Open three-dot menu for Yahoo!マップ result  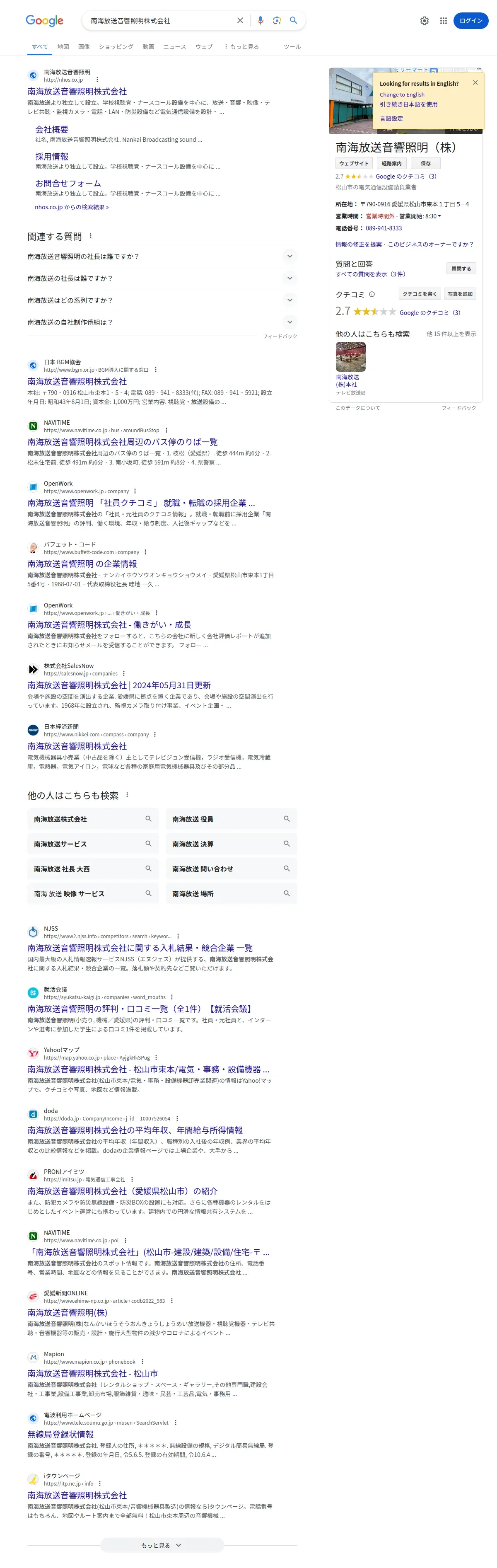156,1057
